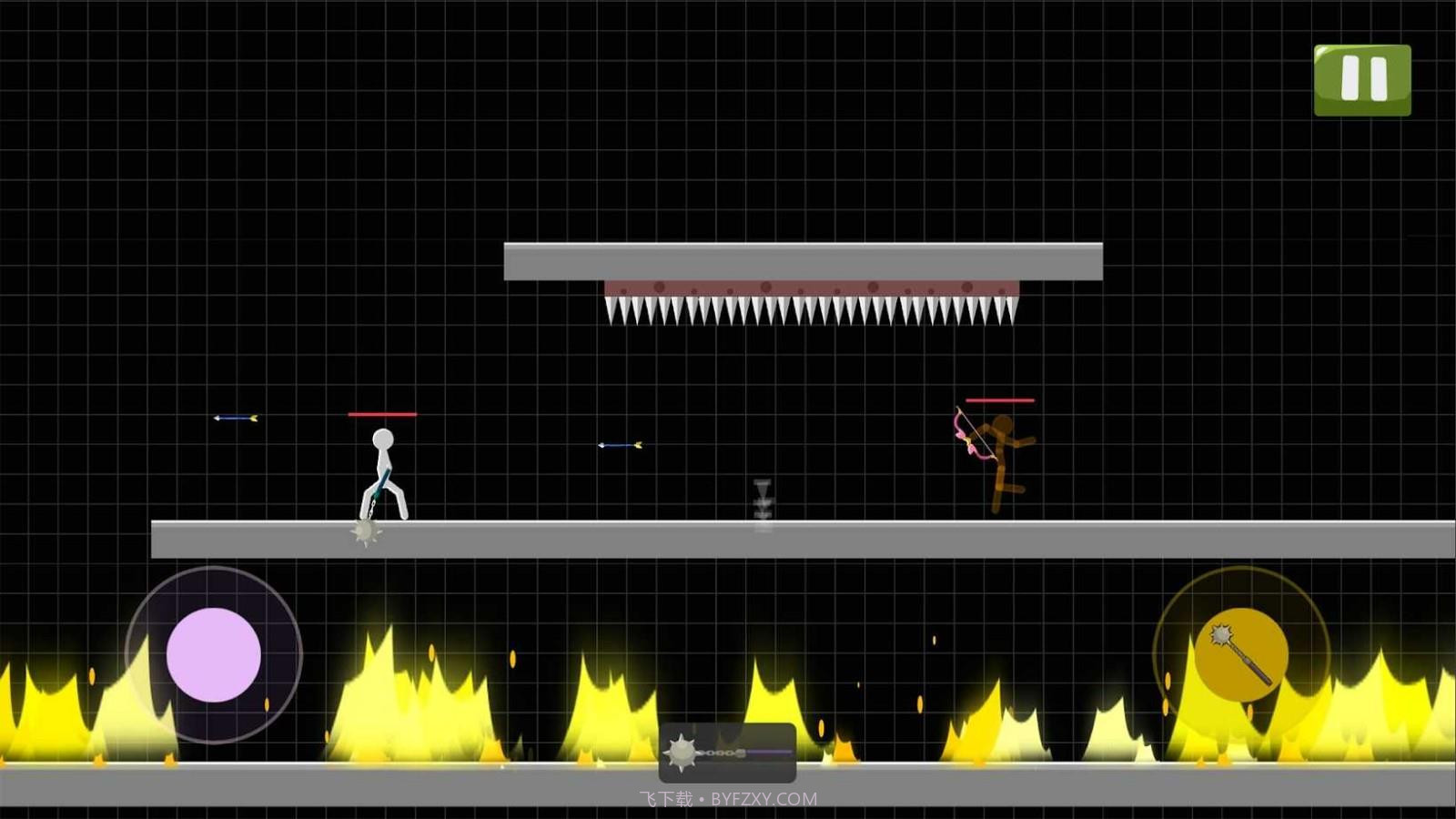Viewport: 1456px width, 819px height.
Task: Tap the flying arrow left of the white stickman
Action: click(x=236, y=418)
